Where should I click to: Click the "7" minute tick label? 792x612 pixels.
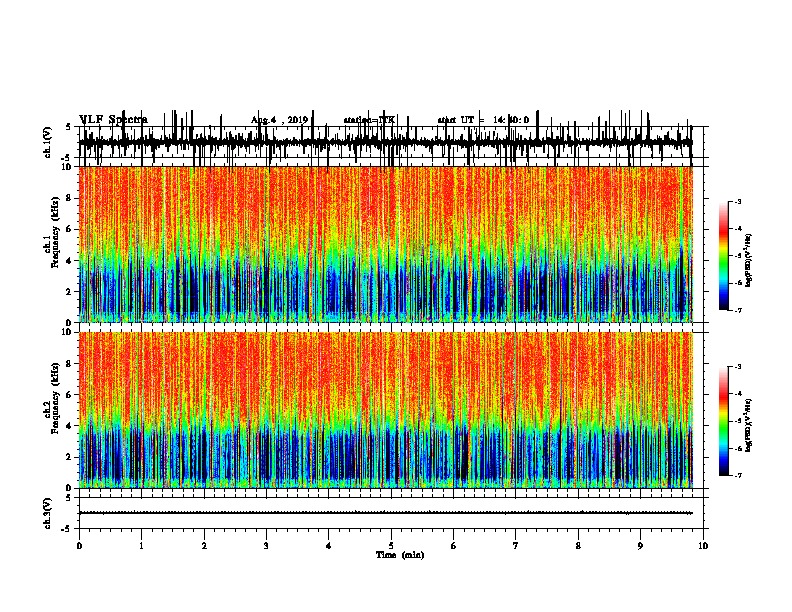pyautogui.click(x=516, y=546)
